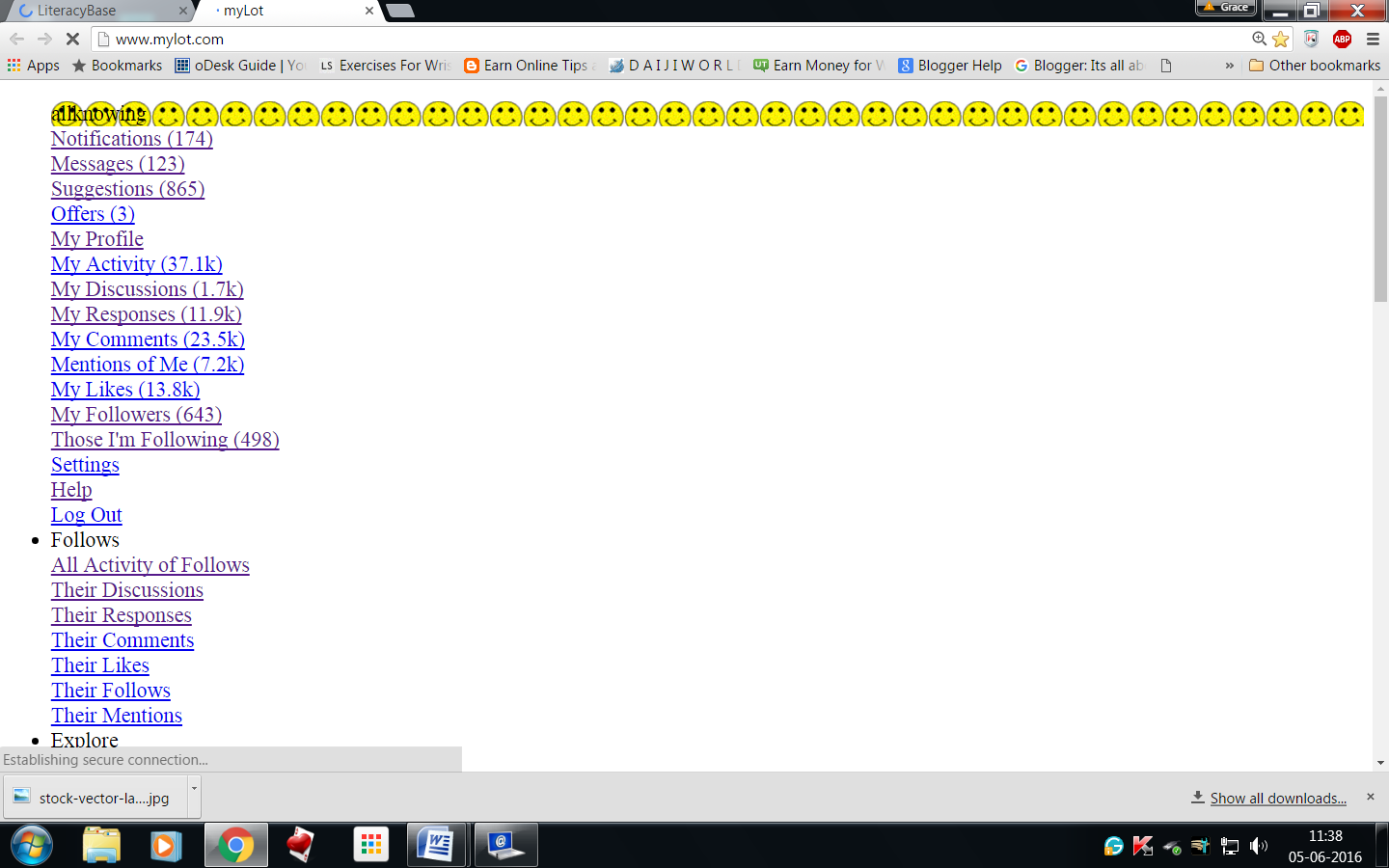Open My Followers (643)
1389x868 pixels.
[136, 415]
